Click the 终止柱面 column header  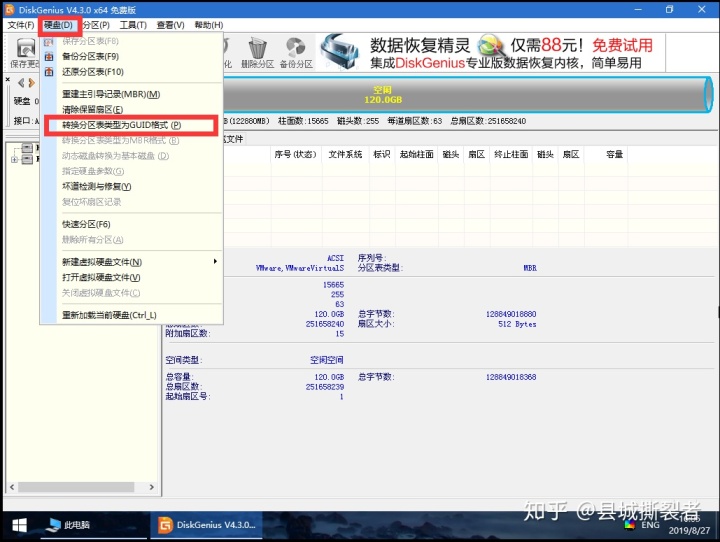pos(511,154)
